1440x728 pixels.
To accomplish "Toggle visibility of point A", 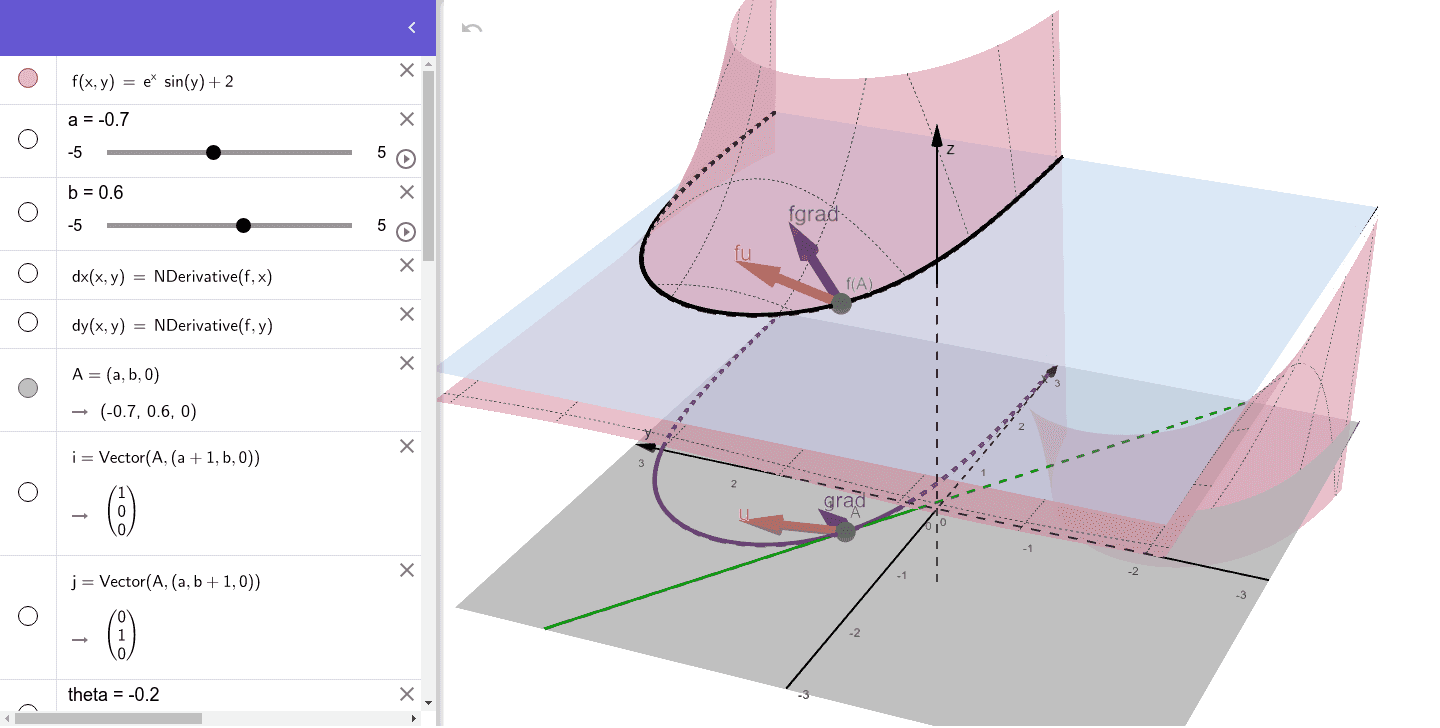I will pos(27,389).
